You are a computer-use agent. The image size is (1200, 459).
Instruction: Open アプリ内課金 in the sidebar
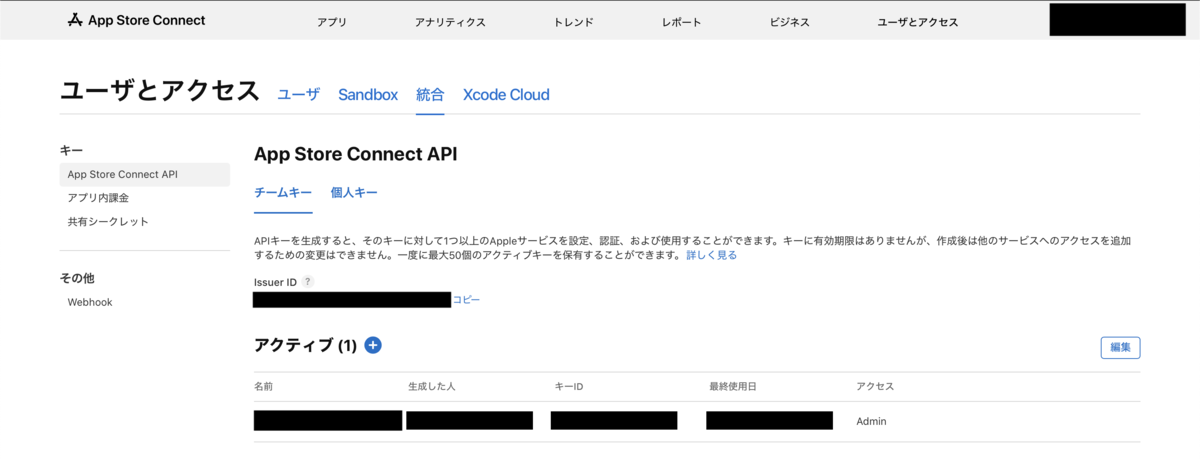(98, 198)
